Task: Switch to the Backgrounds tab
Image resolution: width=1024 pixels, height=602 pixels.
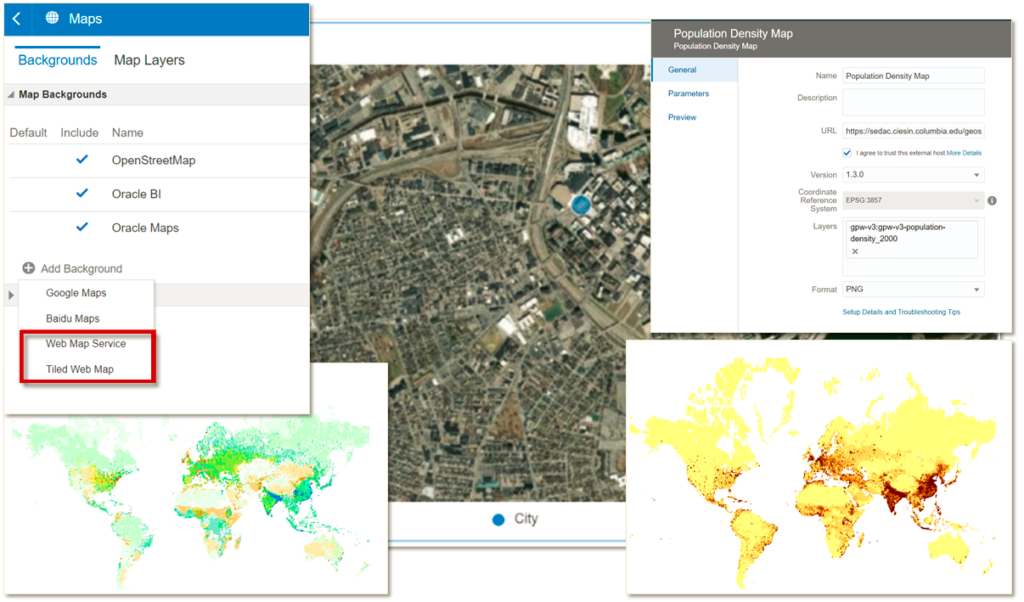Action: click(x=57, y=60)
